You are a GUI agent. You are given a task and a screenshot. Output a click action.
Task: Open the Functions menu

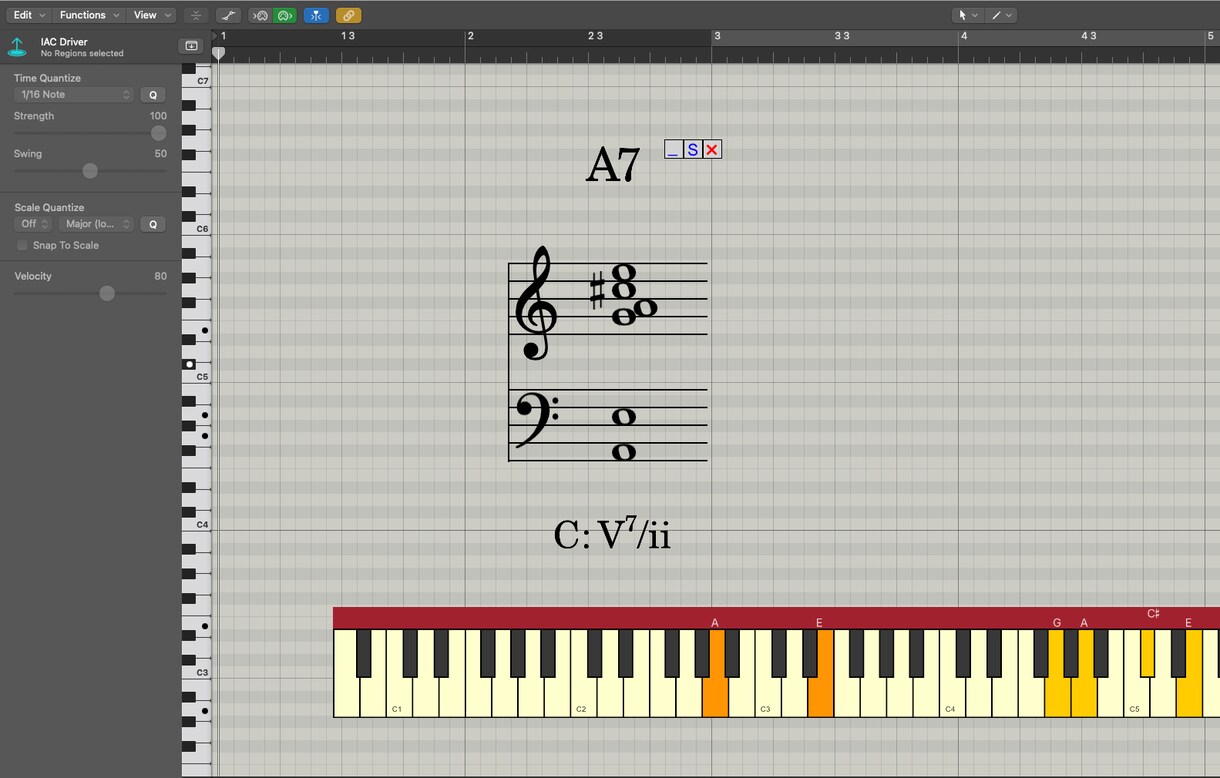click(x=89, y=15)
